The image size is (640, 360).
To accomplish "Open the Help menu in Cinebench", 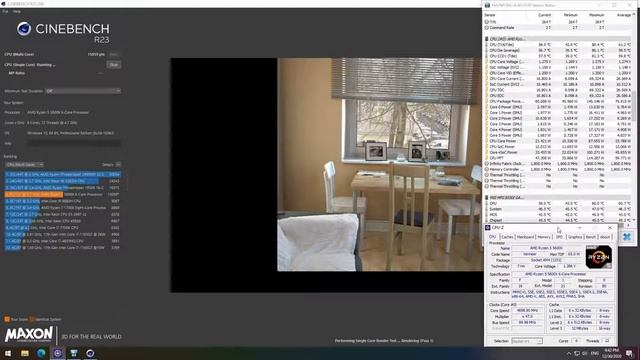I will click(x=16, y=11).
